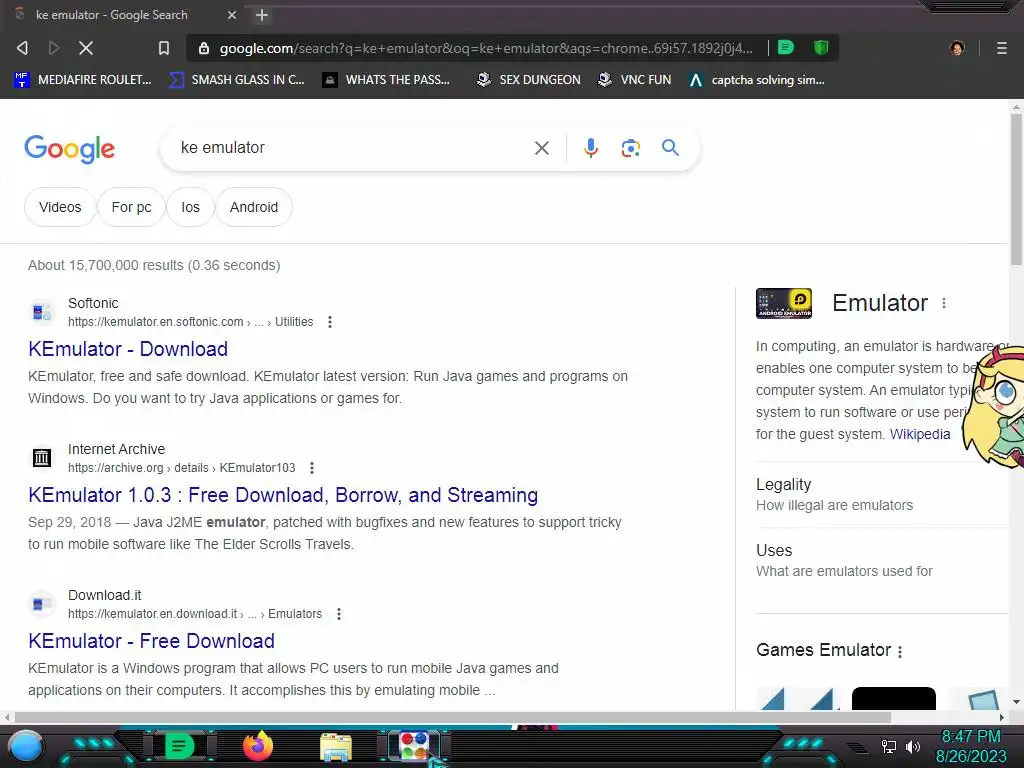Expand the Legality section
The width and height of the screenshot is (1024, 768).
(x=882, y=494)
